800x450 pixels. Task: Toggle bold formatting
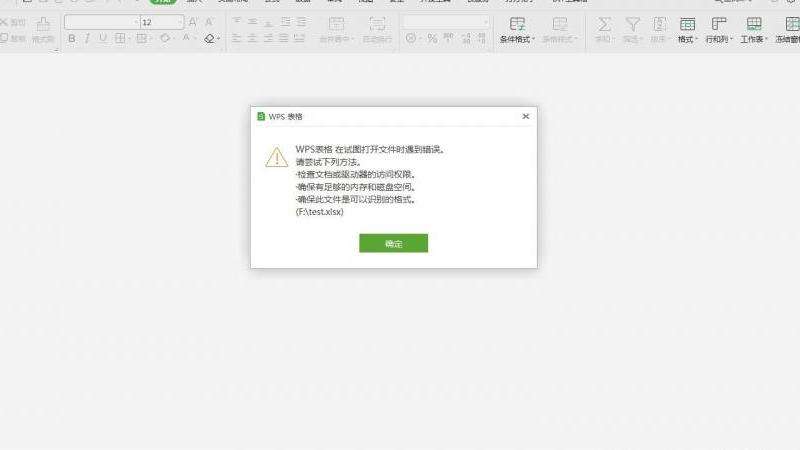[71, 38]
